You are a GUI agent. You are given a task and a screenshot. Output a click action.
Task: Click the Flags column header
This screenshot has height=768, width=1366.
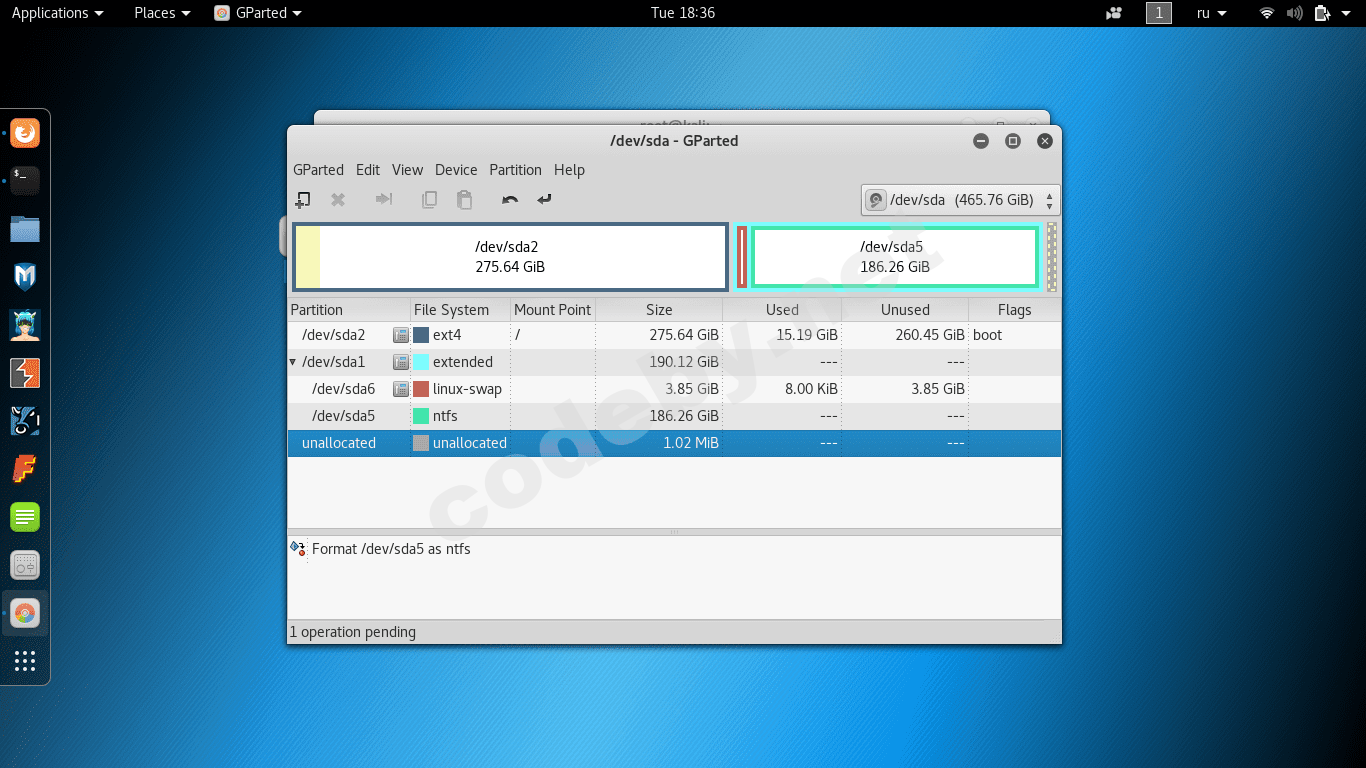click(x=1014, y=310)
